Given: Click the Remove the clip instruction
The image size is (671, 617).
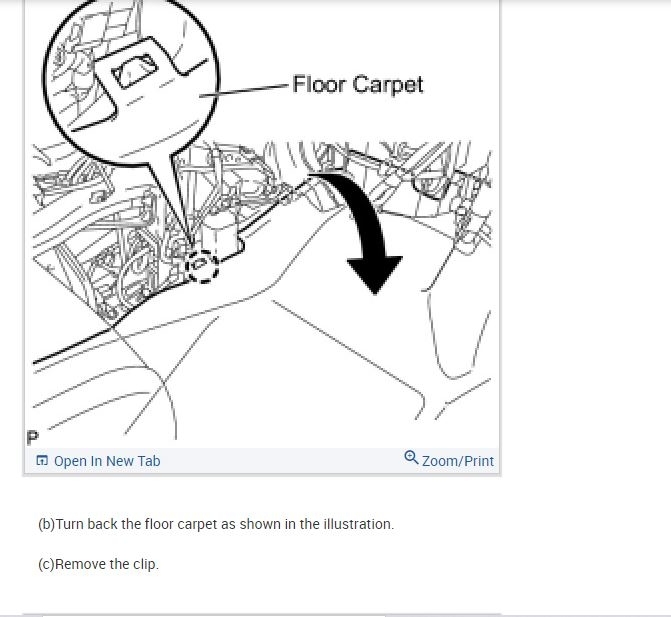Looking at the screenshot, I should [x=107, y=564].
